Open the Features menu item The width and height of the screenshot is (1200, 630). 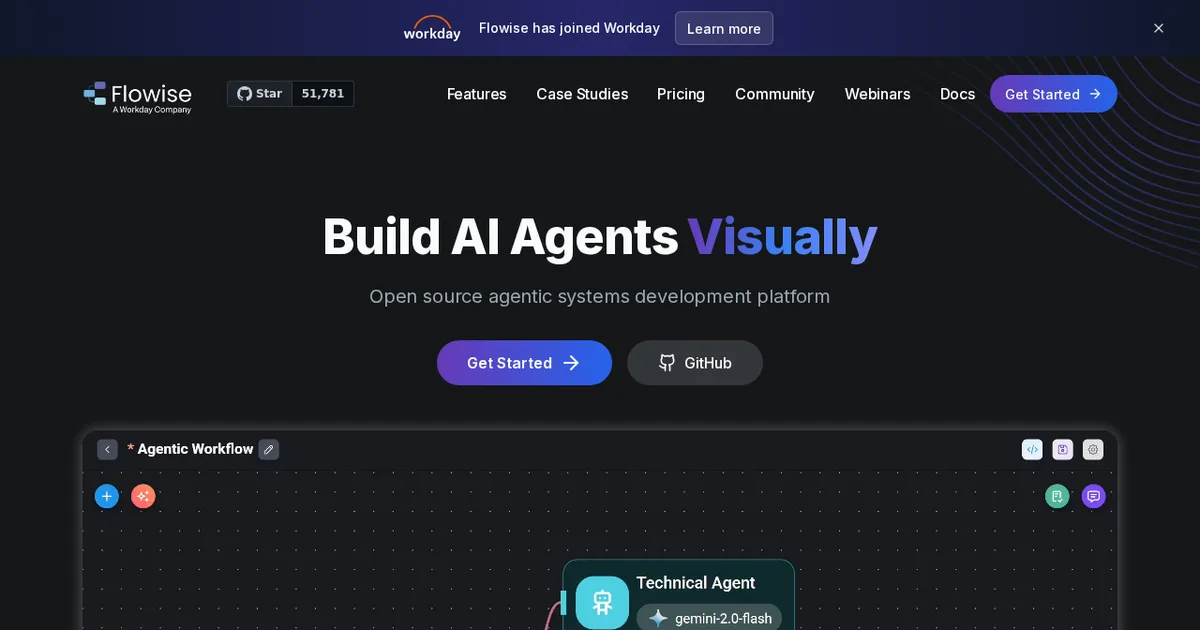(476, 94)
